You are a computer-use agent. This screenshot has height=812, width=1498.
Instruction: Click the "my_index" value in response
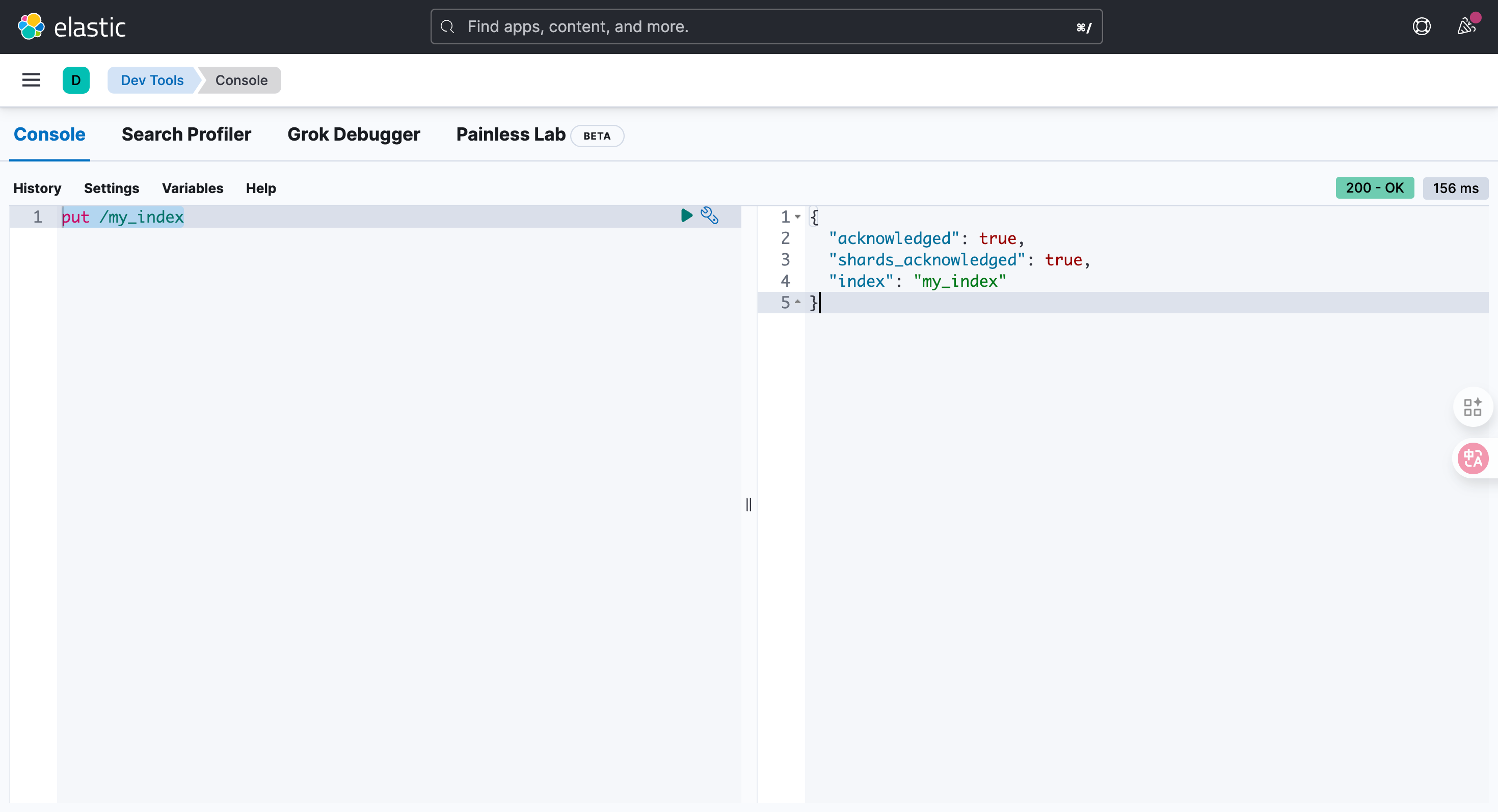[x=959, y=281]
